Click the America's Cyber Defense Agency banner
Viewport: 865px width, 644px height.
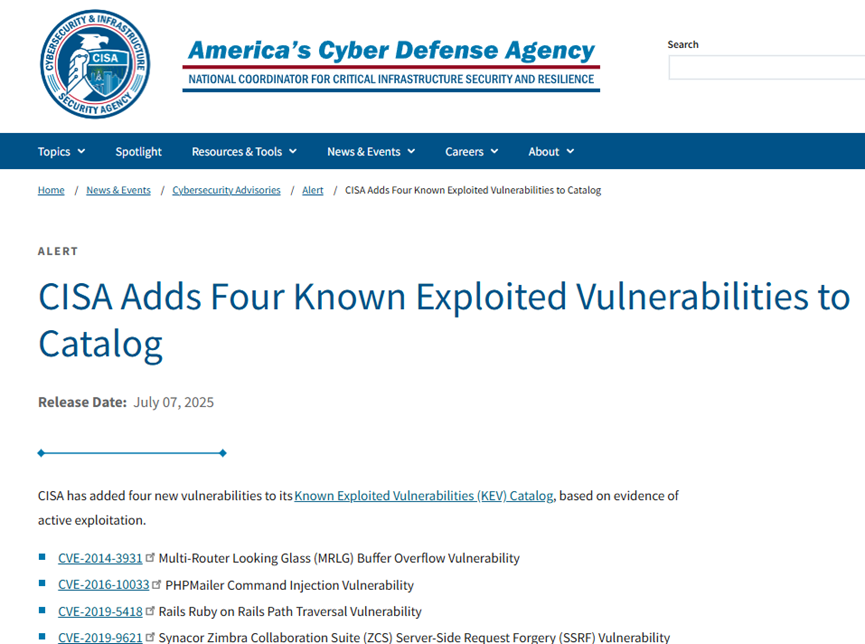pos(391,63)
